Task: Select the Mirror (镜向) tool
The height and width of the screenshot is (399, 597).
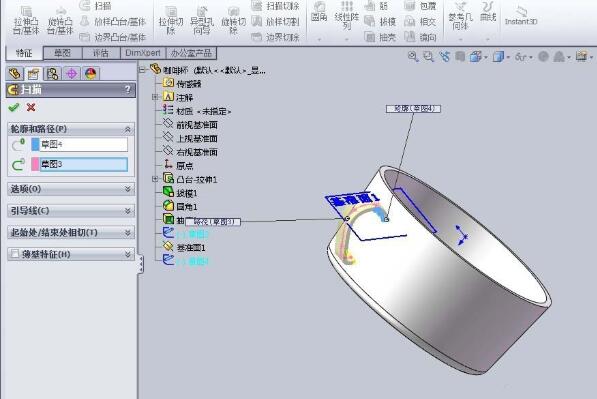Action: [x=420, y=37]
